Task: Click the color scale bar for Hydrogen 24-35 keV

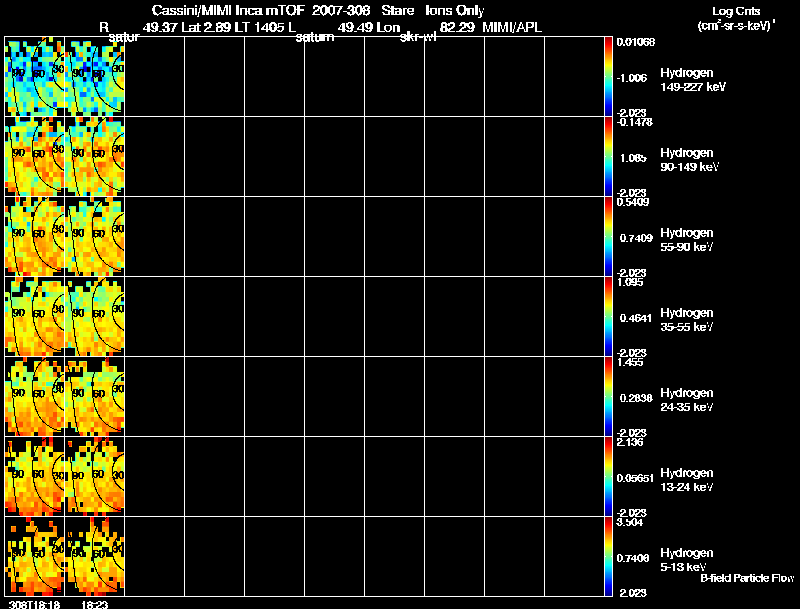Action: [x=608, y=397]
